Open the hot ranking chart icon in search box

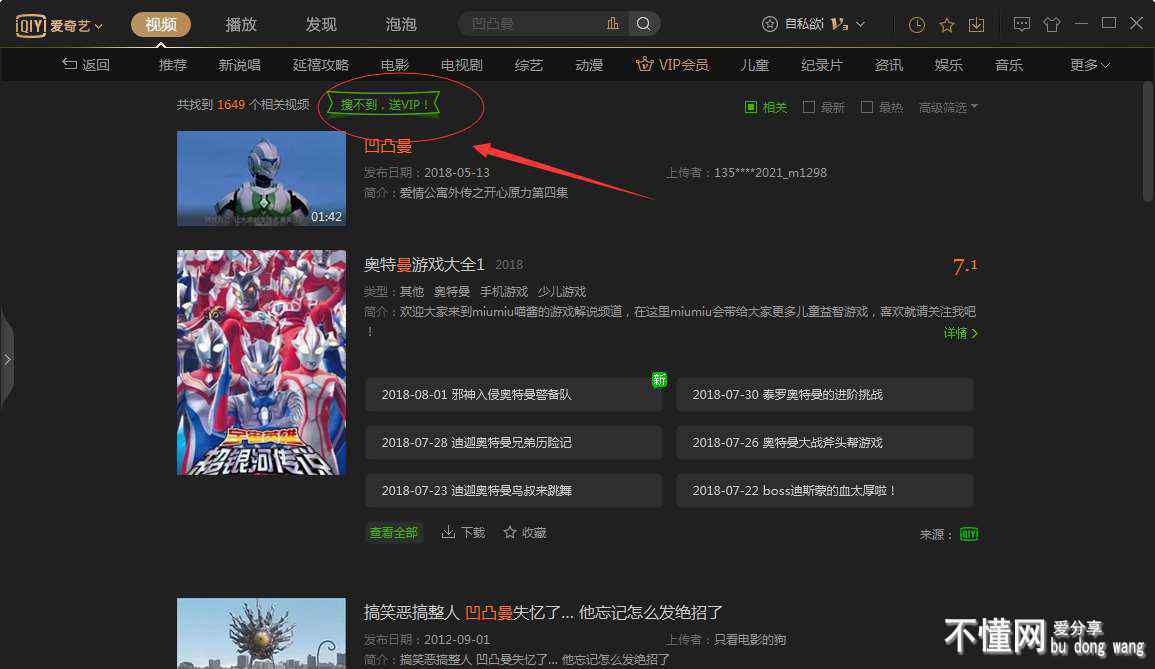613,24
